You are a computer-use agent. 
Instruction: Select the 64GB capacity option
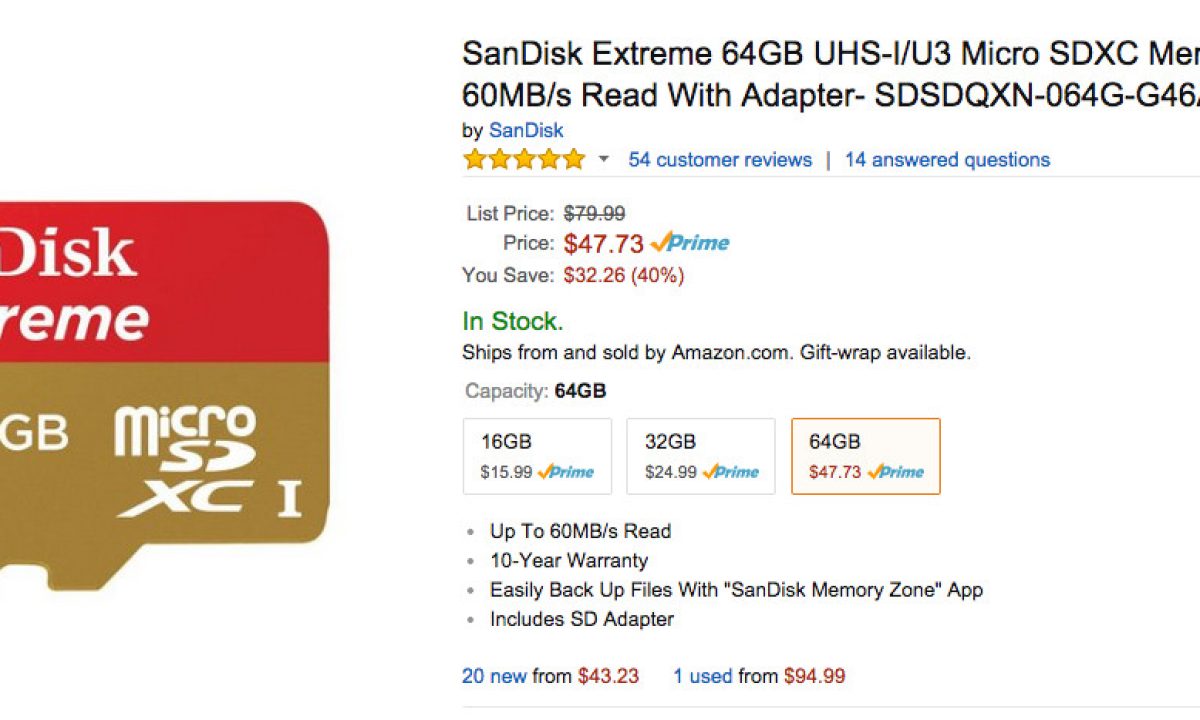865,456
